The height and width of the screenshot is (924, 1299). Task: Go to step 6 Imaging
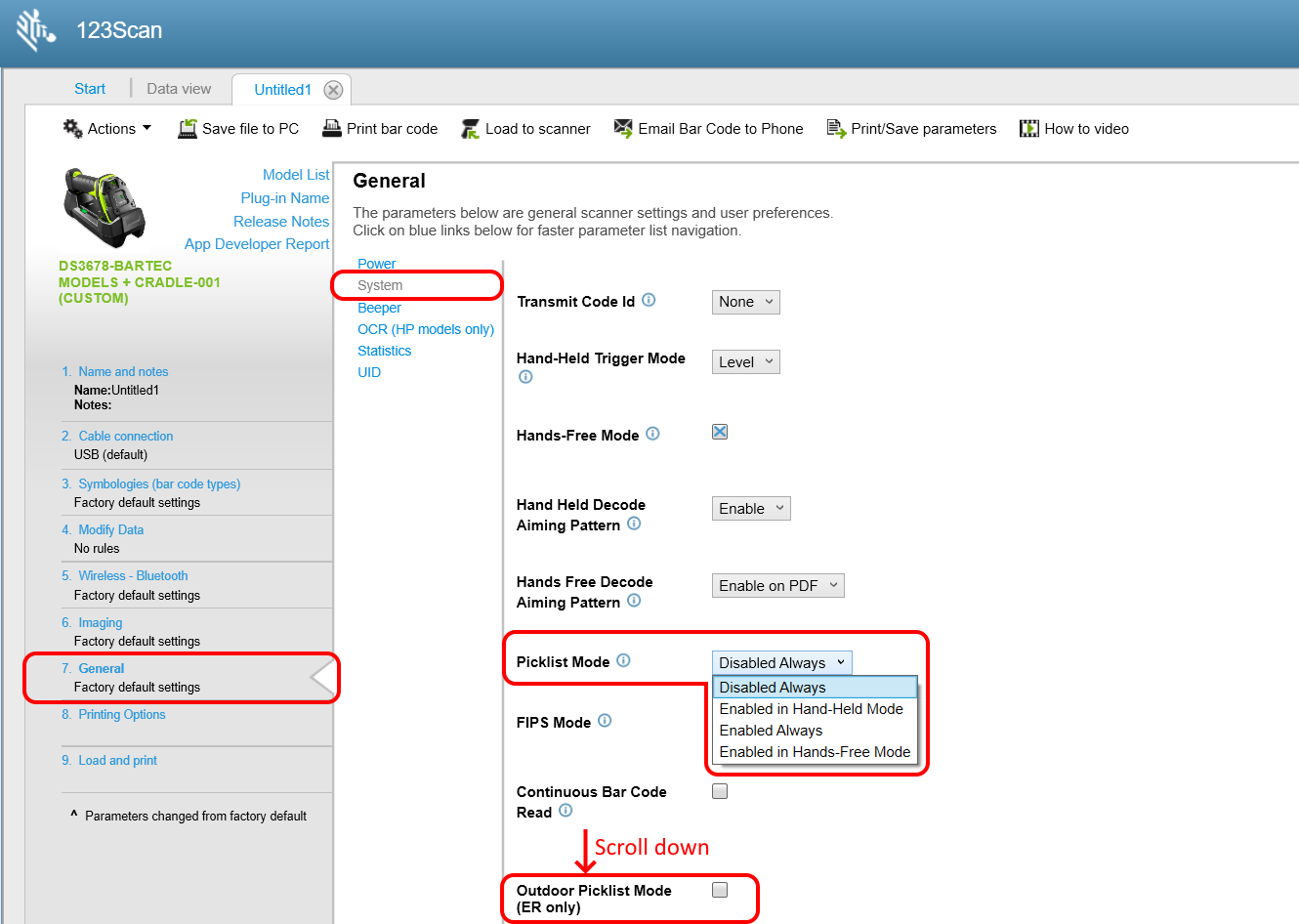point(100,623)
